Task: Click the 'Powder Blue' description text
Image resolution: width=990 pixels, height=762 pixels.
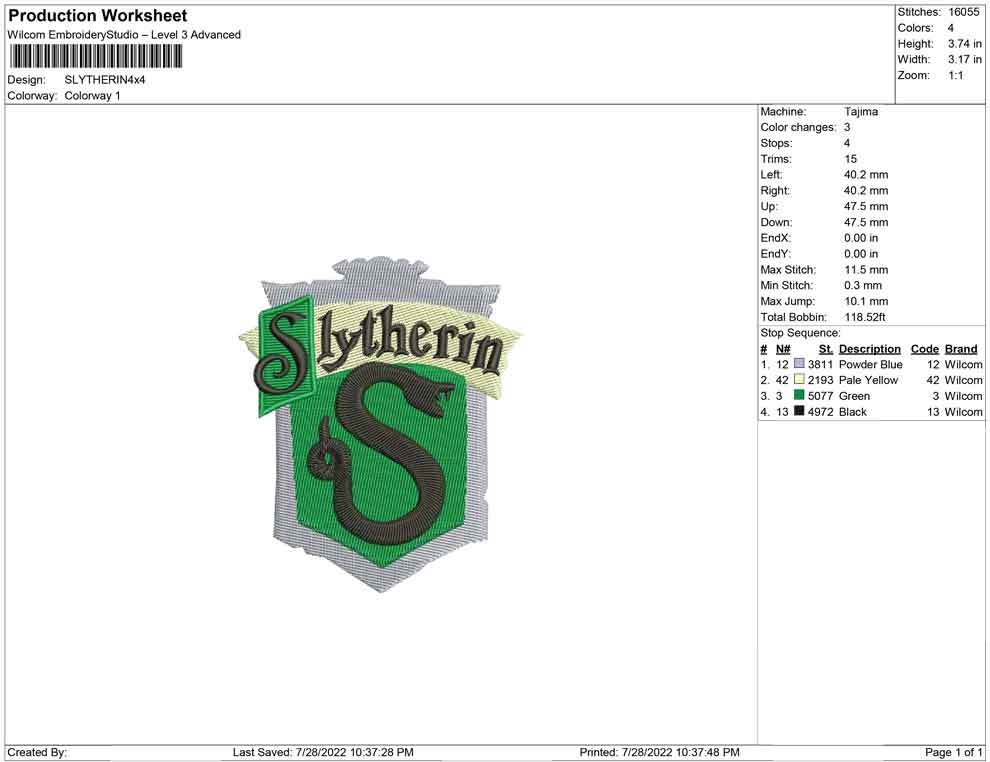Action: pyautogui.click(x=871, y=364)
